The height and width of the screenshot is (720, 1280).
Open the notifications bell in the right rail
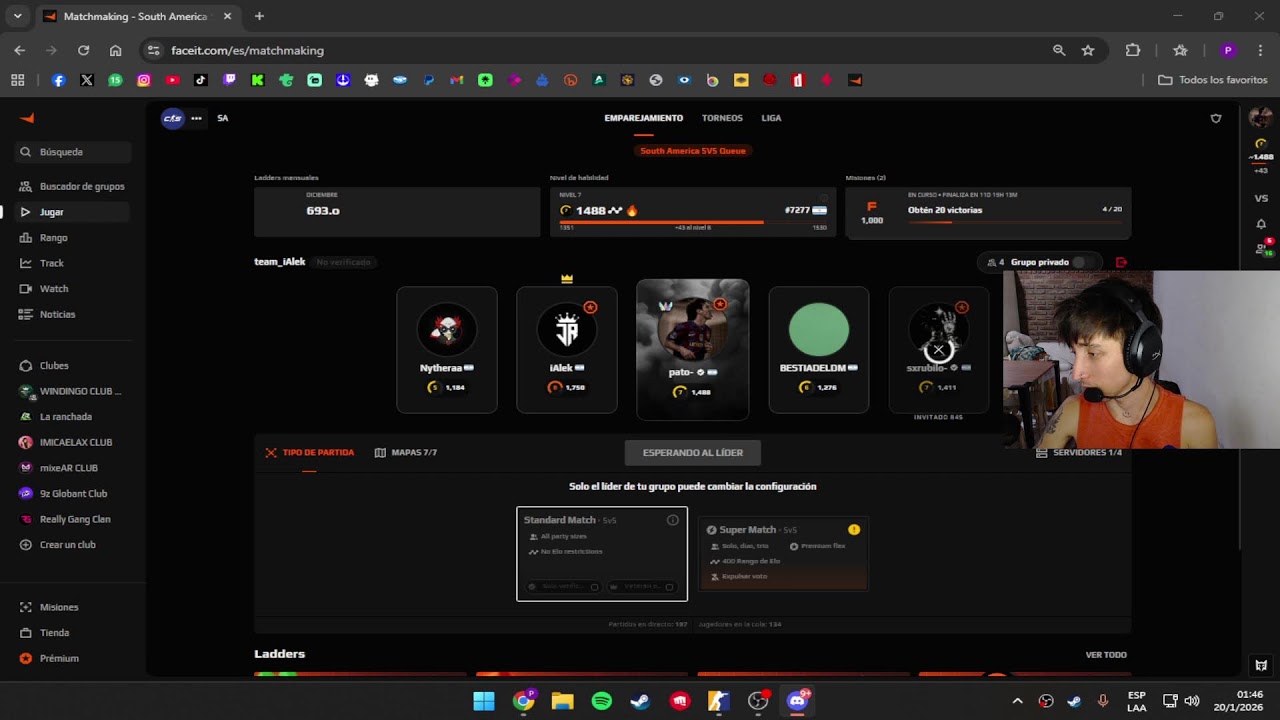pos(1261,224)
